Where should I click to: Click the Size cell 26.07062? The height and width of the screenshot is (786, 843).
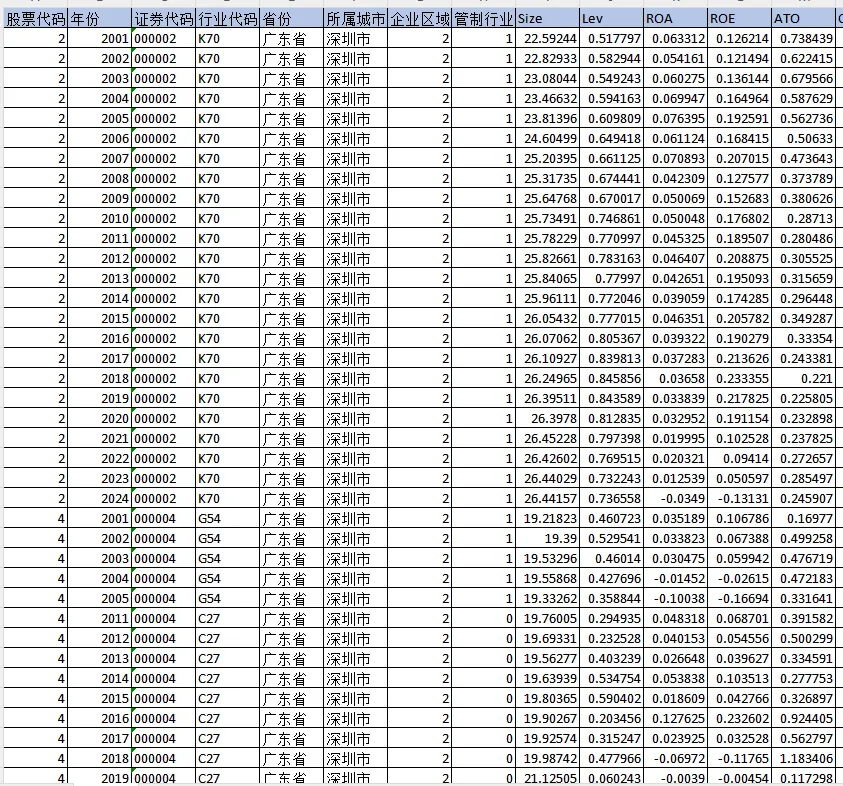(547, 338)
